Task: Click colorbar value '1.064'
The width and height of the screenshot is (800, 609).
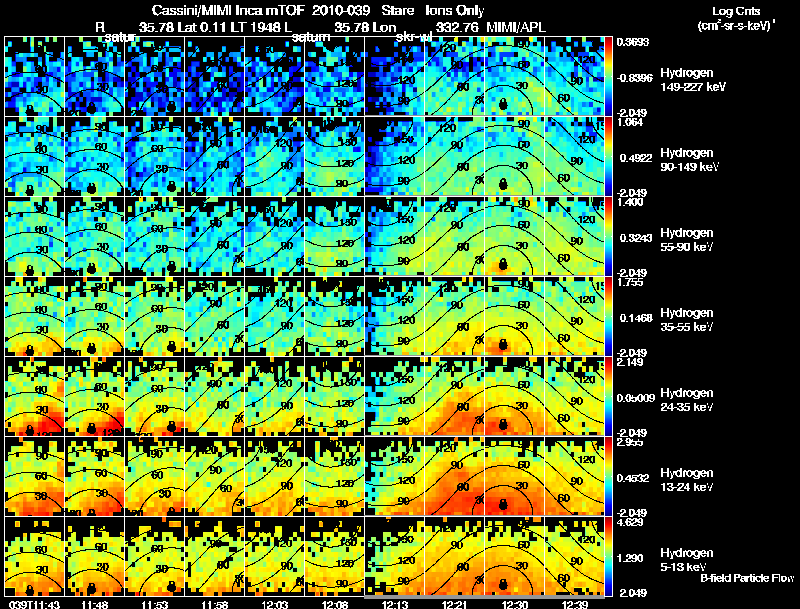Action: click(630, 122)
